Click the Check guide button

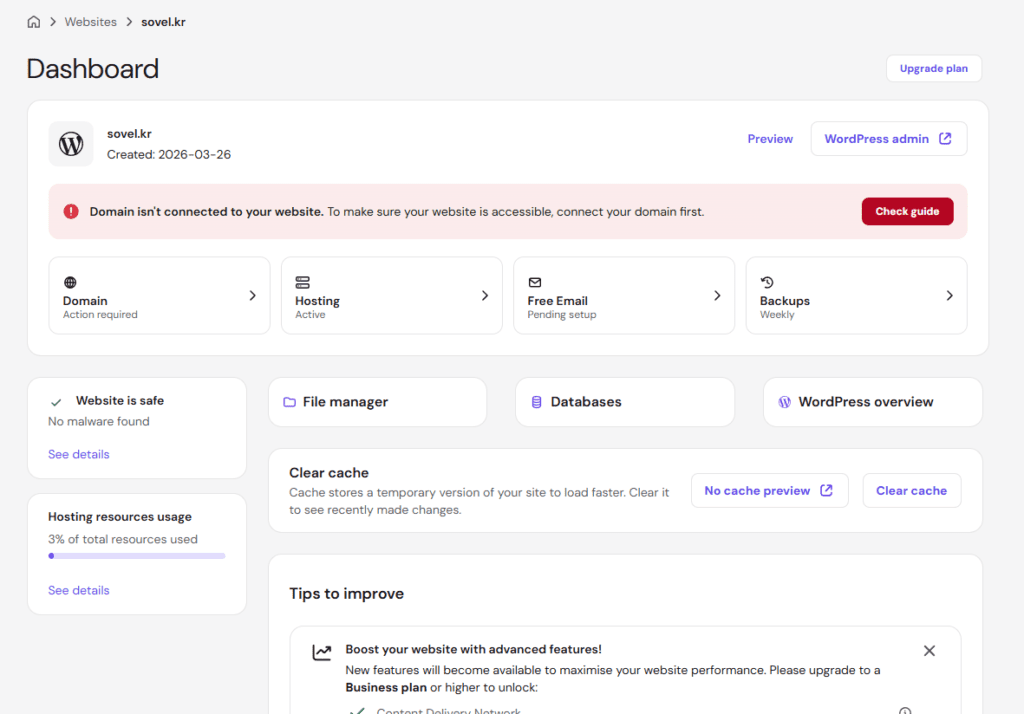point(907,212)
